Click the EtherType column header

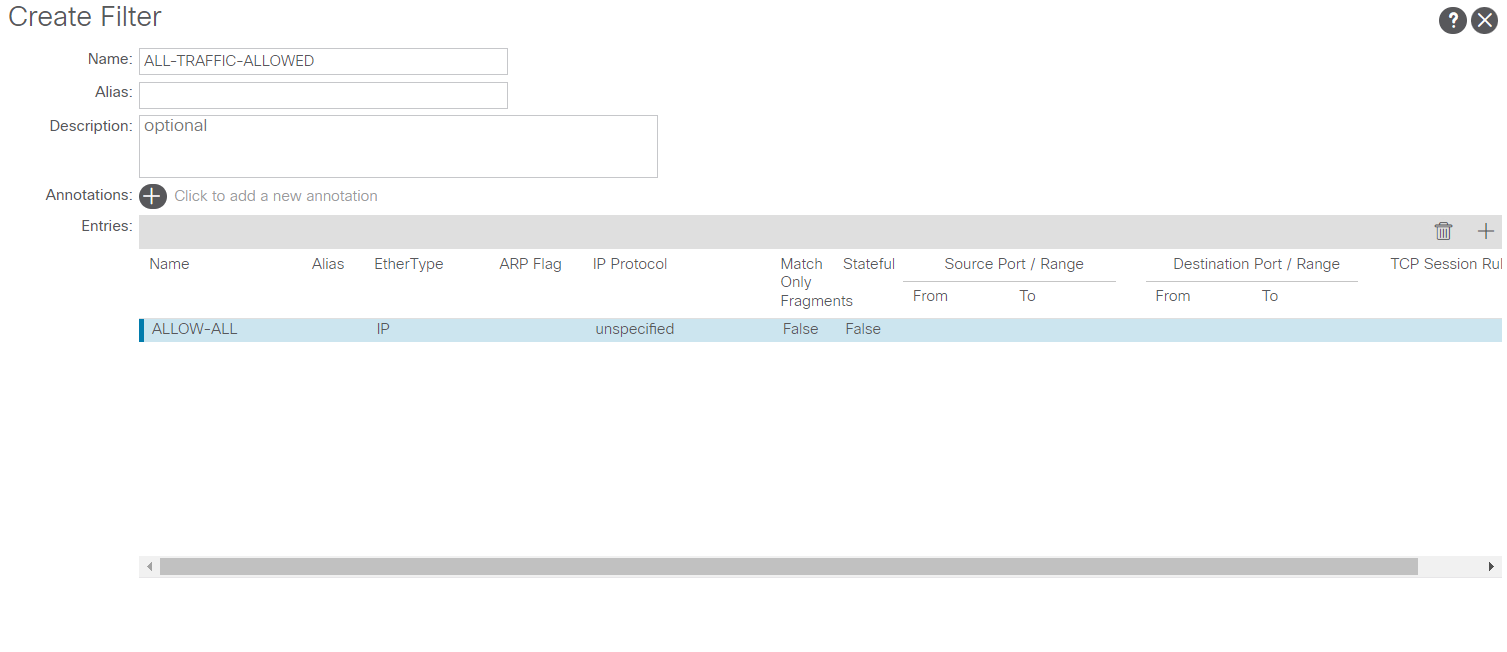click(x=408, y=264)
